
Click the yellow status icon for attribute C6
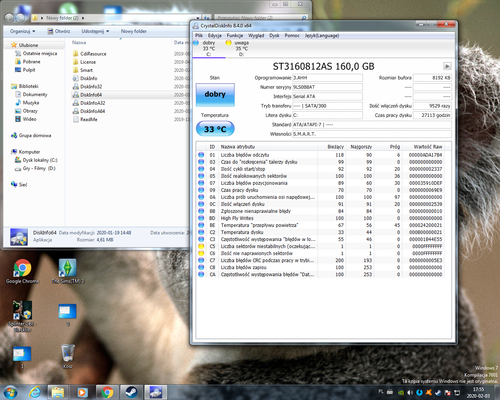coord(201,253)
